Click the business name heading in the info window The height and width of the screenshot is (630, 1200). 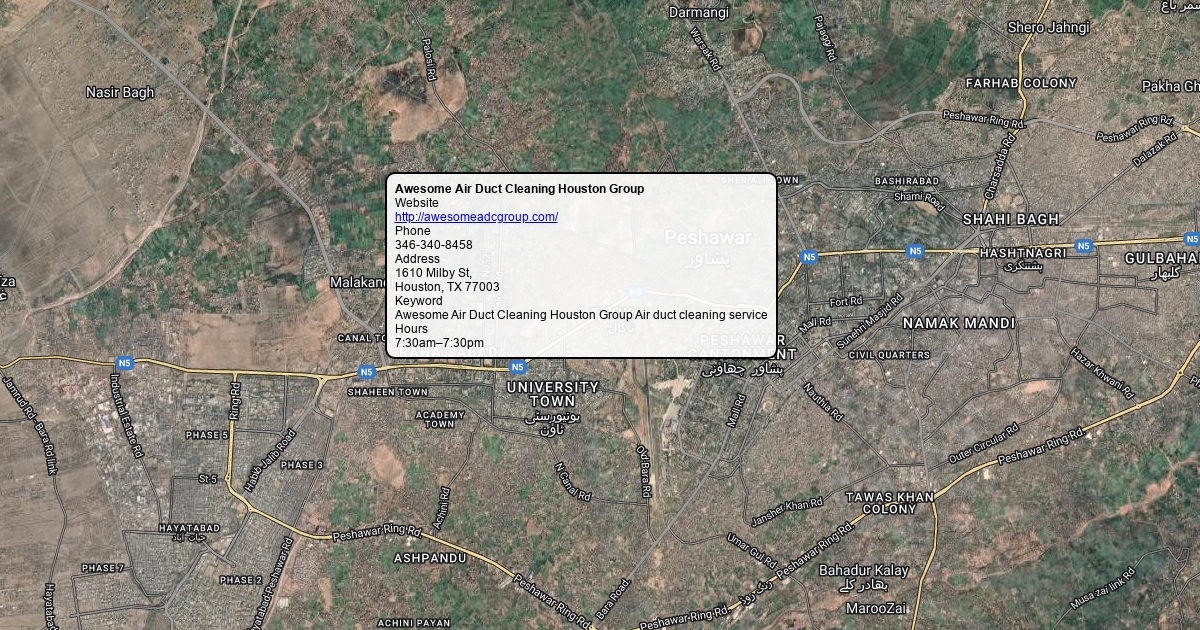click(519, 189)
